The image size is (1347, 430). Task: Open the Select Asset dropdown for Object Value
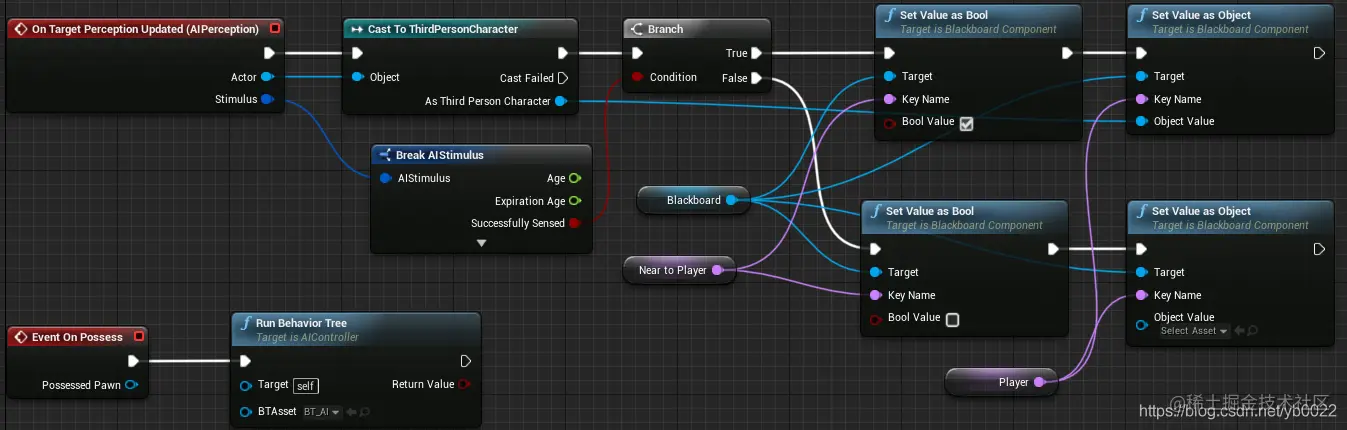pyautogui.click(x=1193, y=331)
